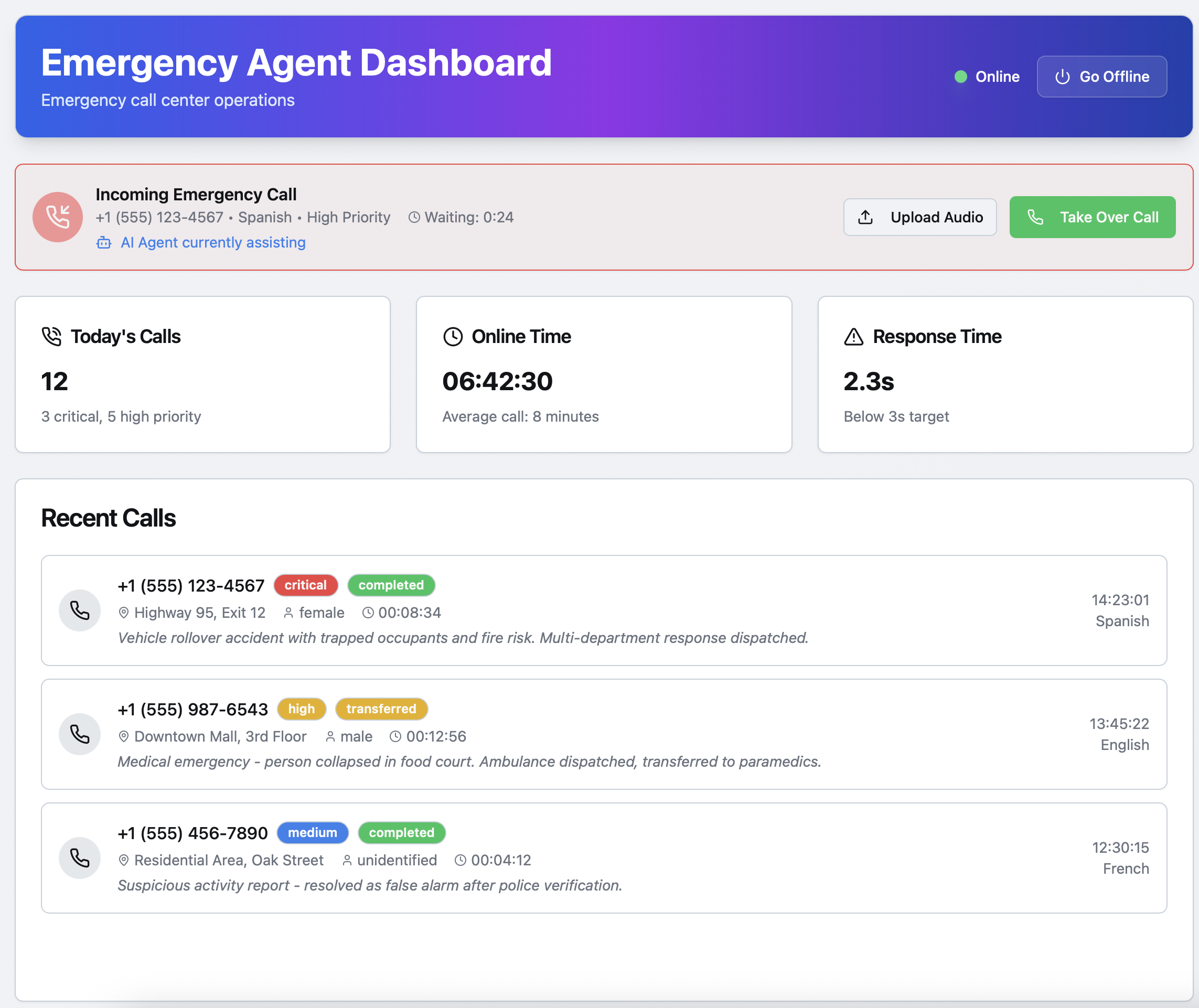1199x1008 pixels.
Task: Click the 06:42:30 online time value
Action: click(497, 381)
